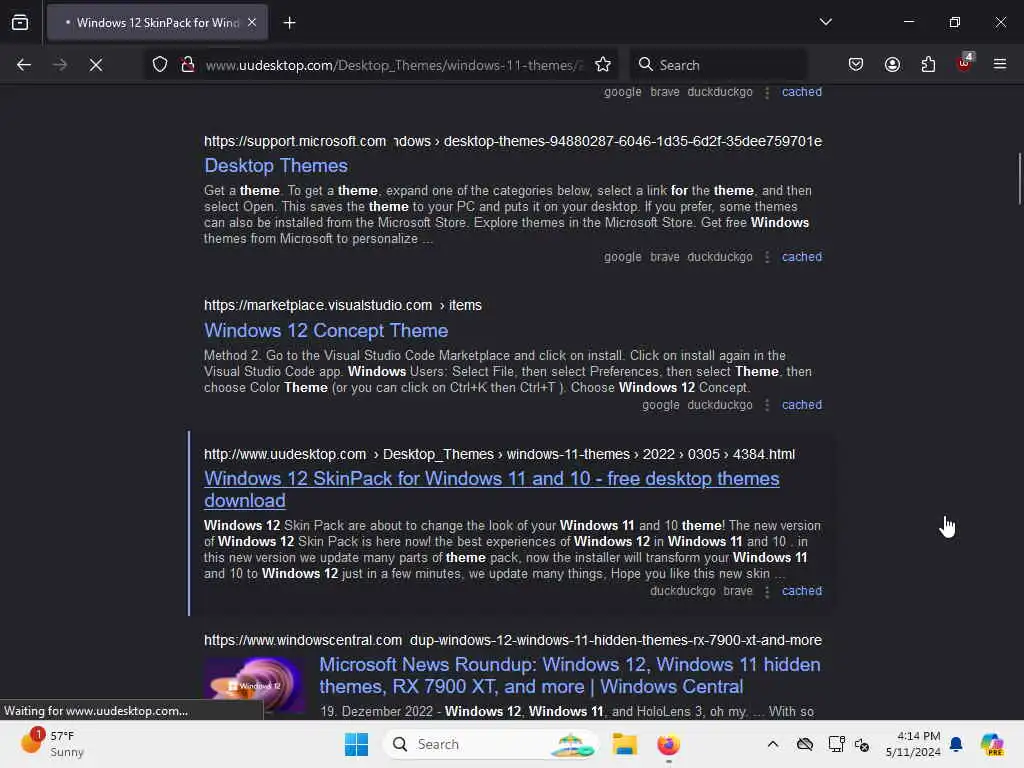Open a new tab with plus button

coord(289,23)
